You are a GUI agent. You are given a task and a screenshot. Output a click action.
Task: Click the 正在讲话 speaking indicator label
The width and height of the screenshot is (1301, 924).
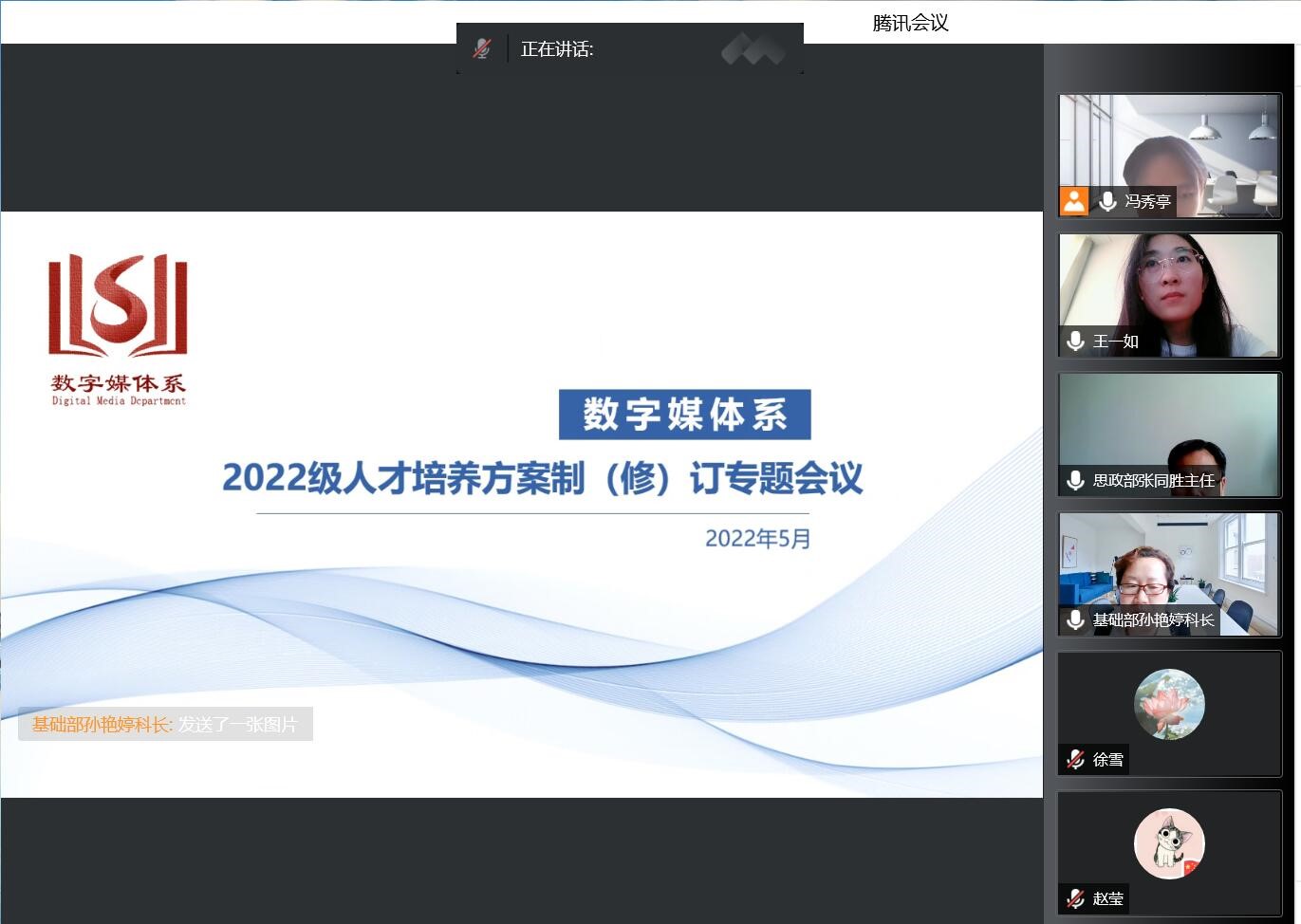coord(557,49)
